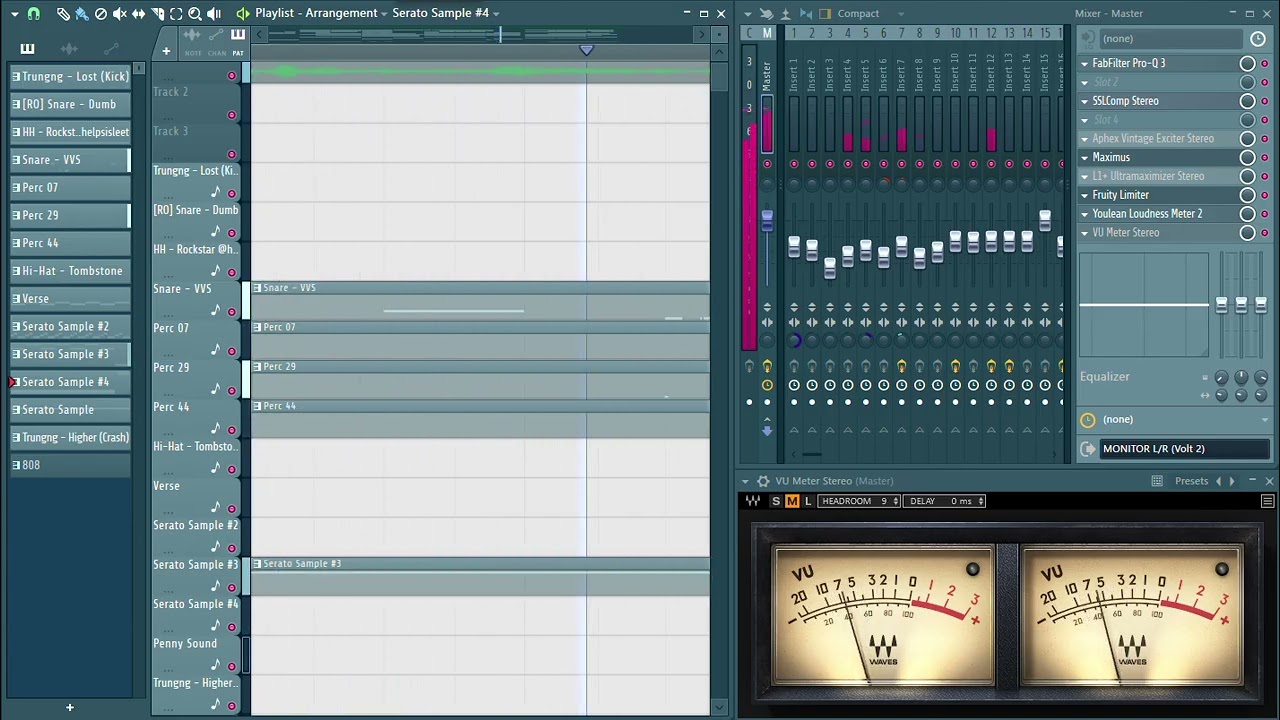The height and width of the screenshot is (720, 1280).
Task: Open the VU Meter plugin gear settings
Action: click(763, 481)
